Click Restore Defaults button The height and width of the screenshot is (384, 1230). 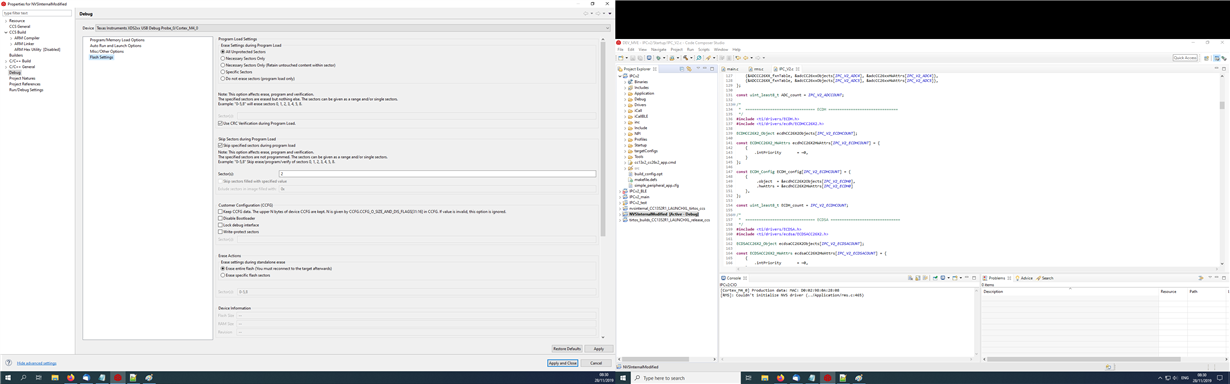coord(567,349)
